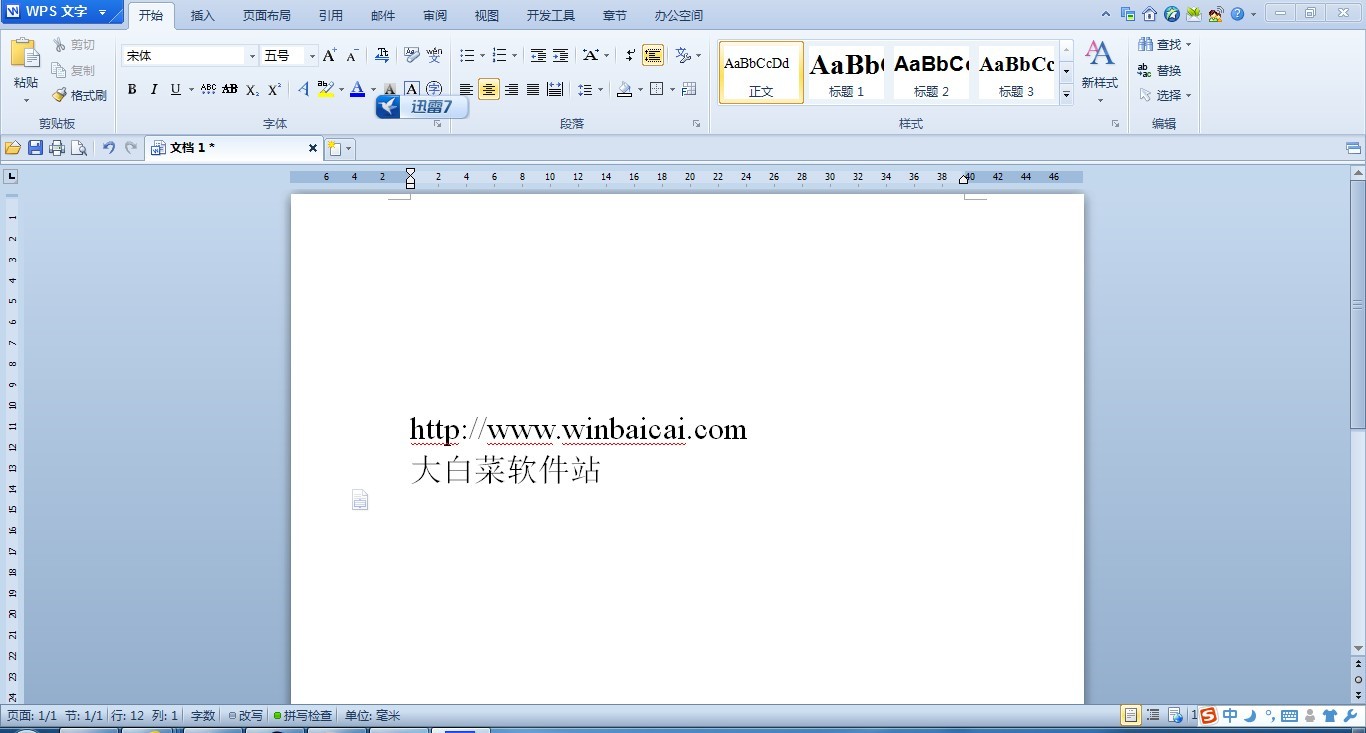Align text right in paragraph group

511,90
